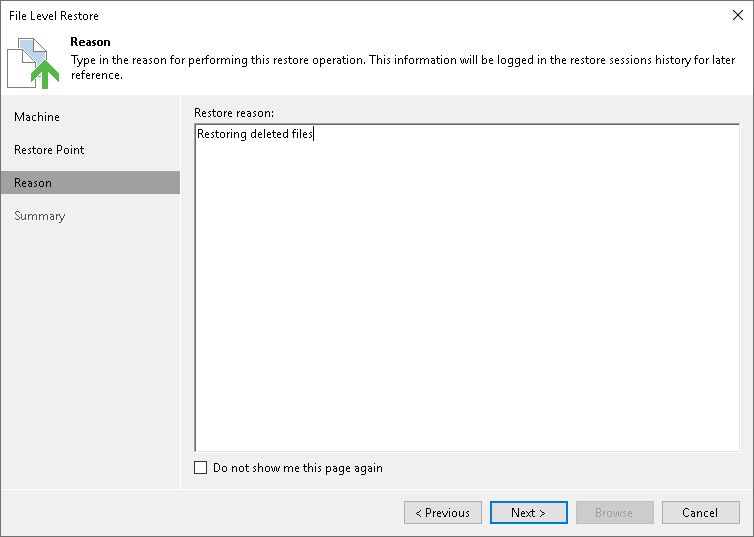Open the Restore Point step

tap(49, 150)
